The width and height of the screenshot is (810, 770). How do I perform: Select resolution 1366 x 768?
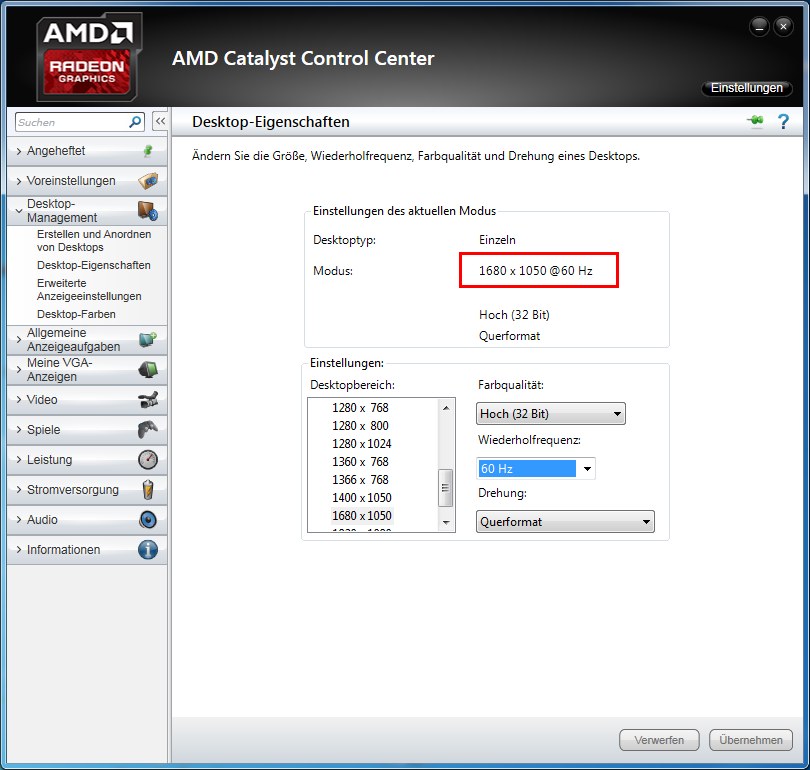pos(361,480)
